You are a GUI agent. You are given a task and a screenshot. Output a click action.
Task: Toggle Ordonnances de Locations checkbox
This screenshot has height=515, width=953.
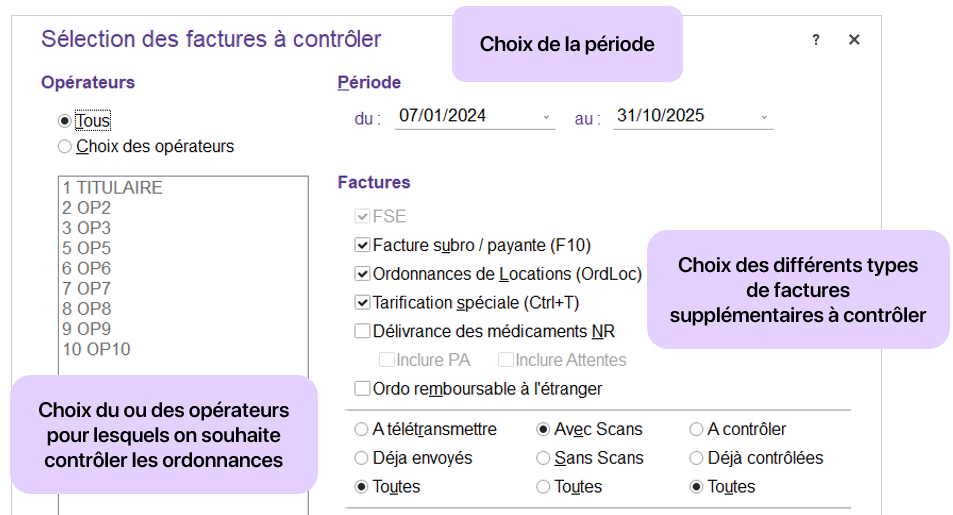[x=362, y=273]
